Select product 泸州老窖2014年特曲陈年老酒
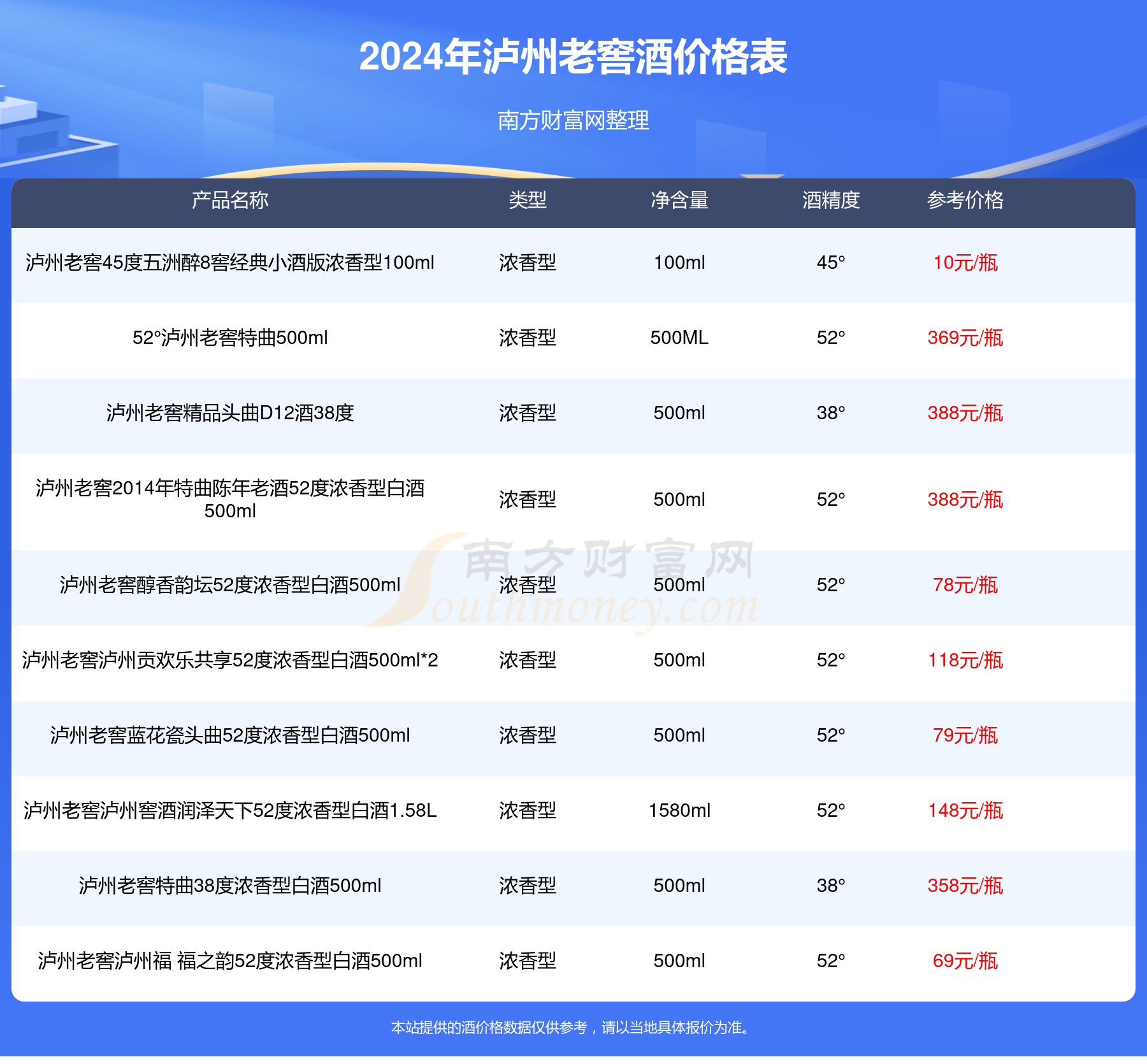Viewport: 1147px width, 1064px height. [x=230, y=500]
